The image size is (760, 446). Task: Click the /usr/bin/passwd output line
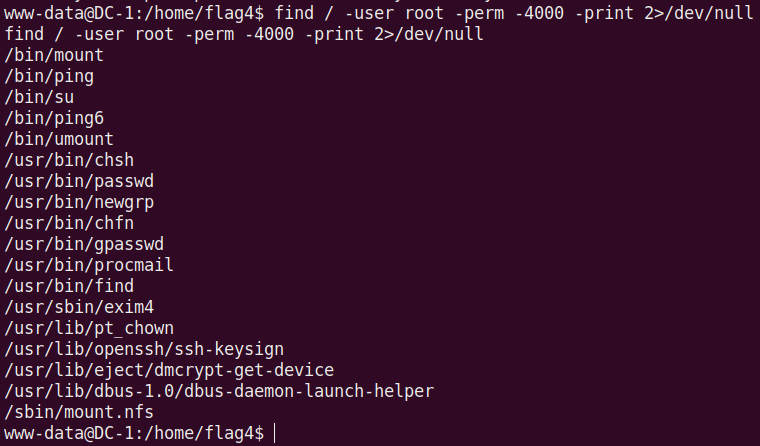tap(79, 182)
